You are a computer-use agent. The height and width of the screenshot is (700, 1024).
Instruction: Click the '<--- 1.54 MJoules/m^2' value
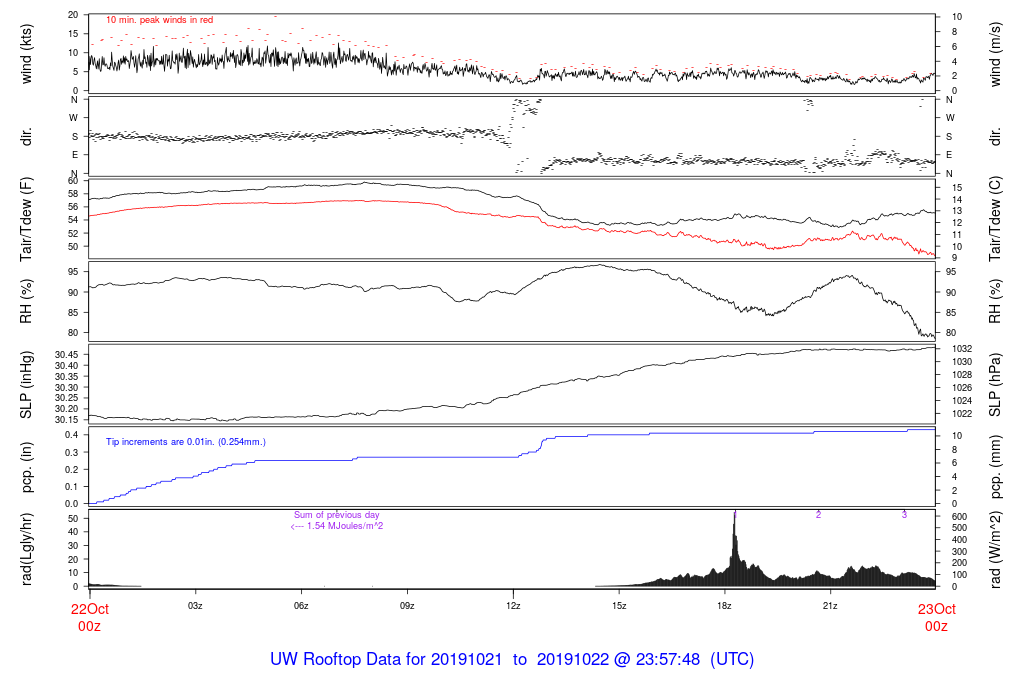tap(336, 526)
